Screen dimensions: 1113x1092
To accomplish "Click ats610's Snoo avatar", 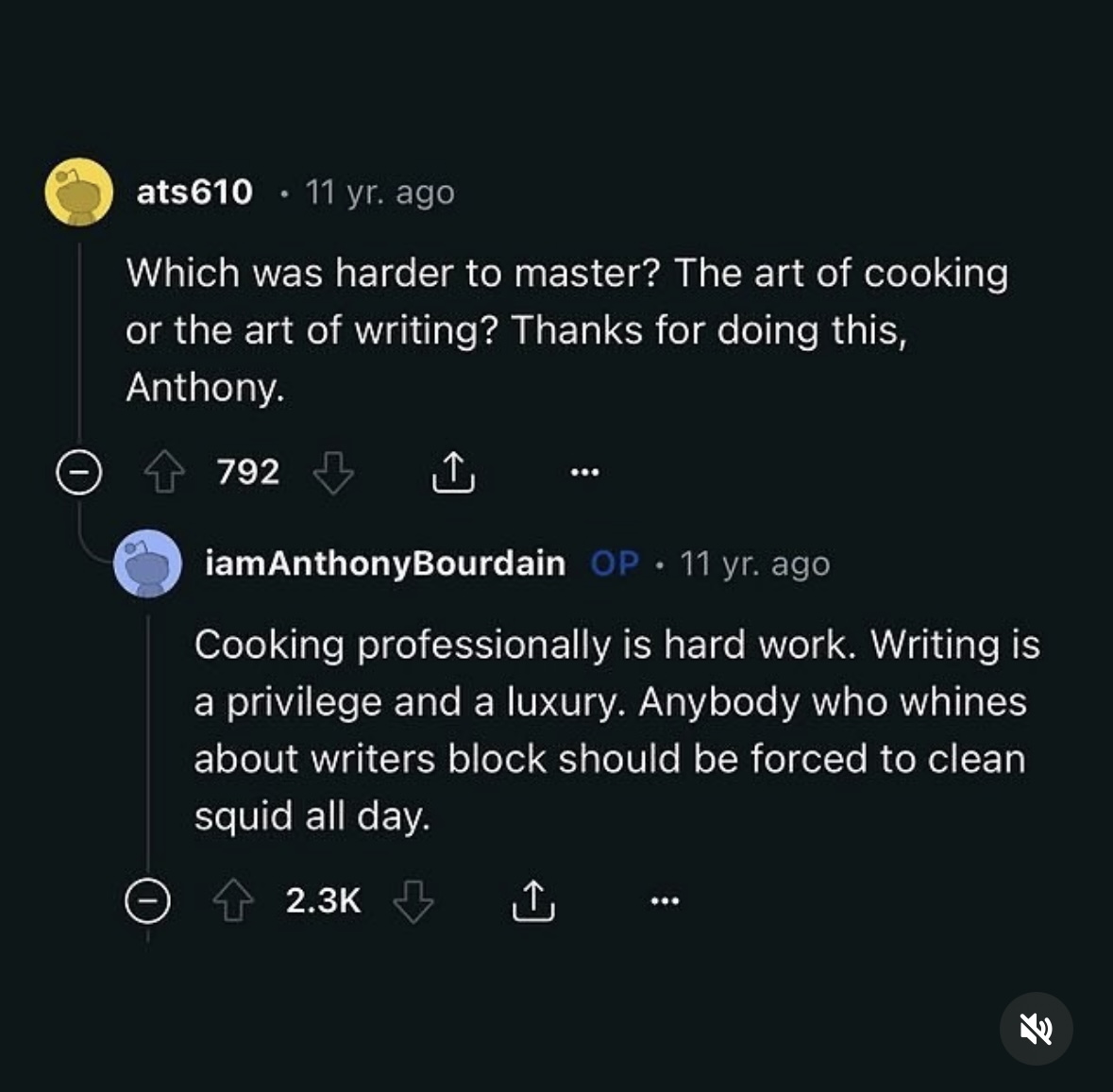I will click(78, 193).
